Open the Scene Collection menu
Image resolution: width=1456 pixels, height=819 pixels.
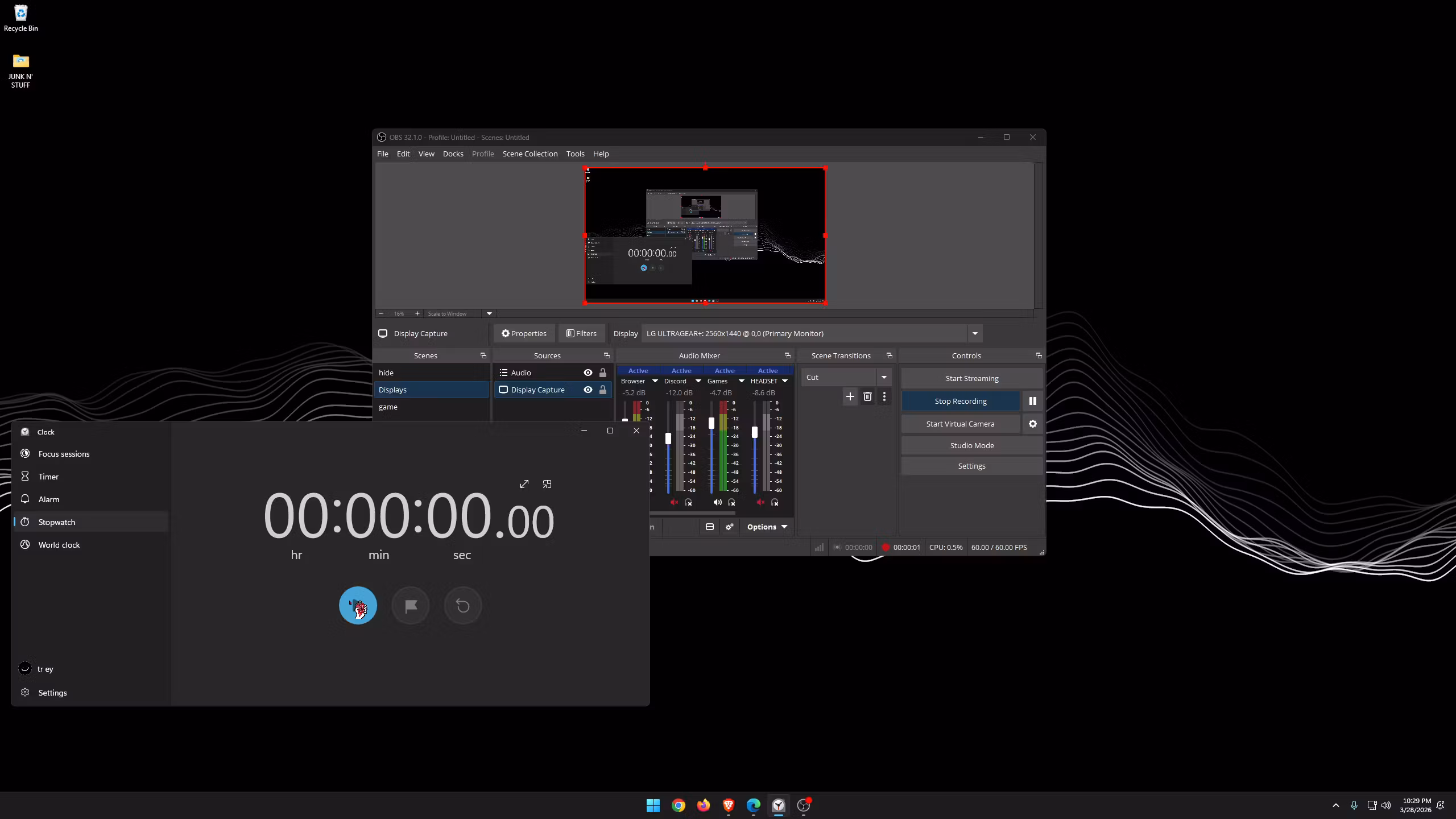click(x=530, y=154)
